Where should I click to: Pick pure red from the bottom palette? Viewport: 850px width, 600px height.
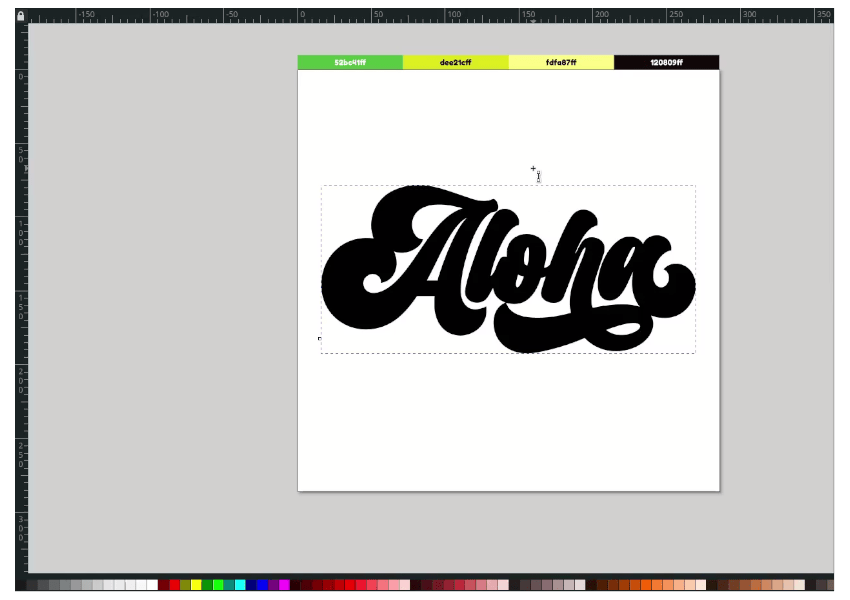click(175, 585)
